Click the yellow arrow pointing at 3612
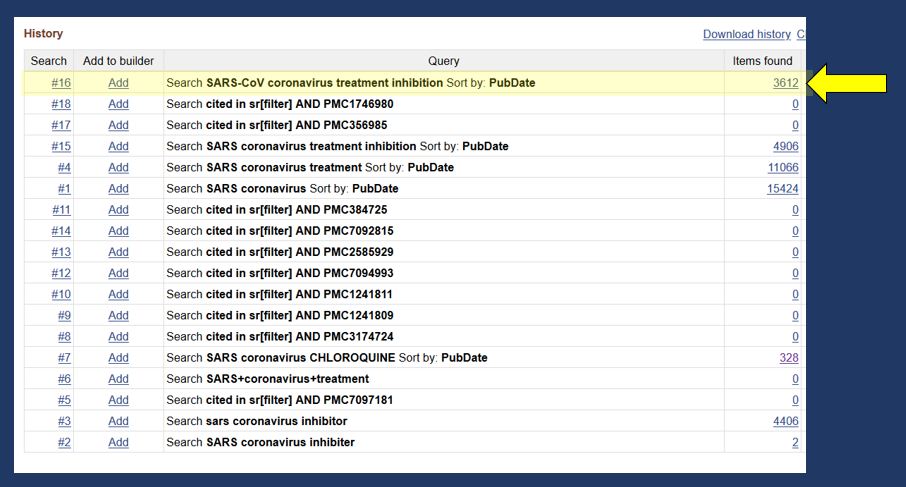This screenshot has height=487, width=906. [846, 83]
